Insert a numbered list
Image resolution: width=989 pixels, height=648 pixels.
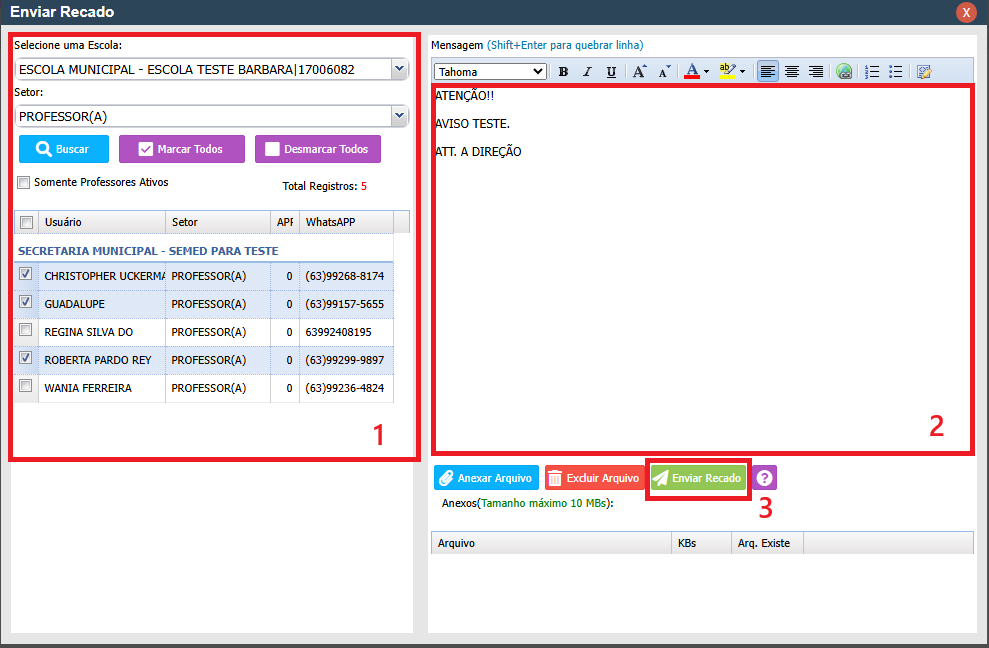[872, 71]
